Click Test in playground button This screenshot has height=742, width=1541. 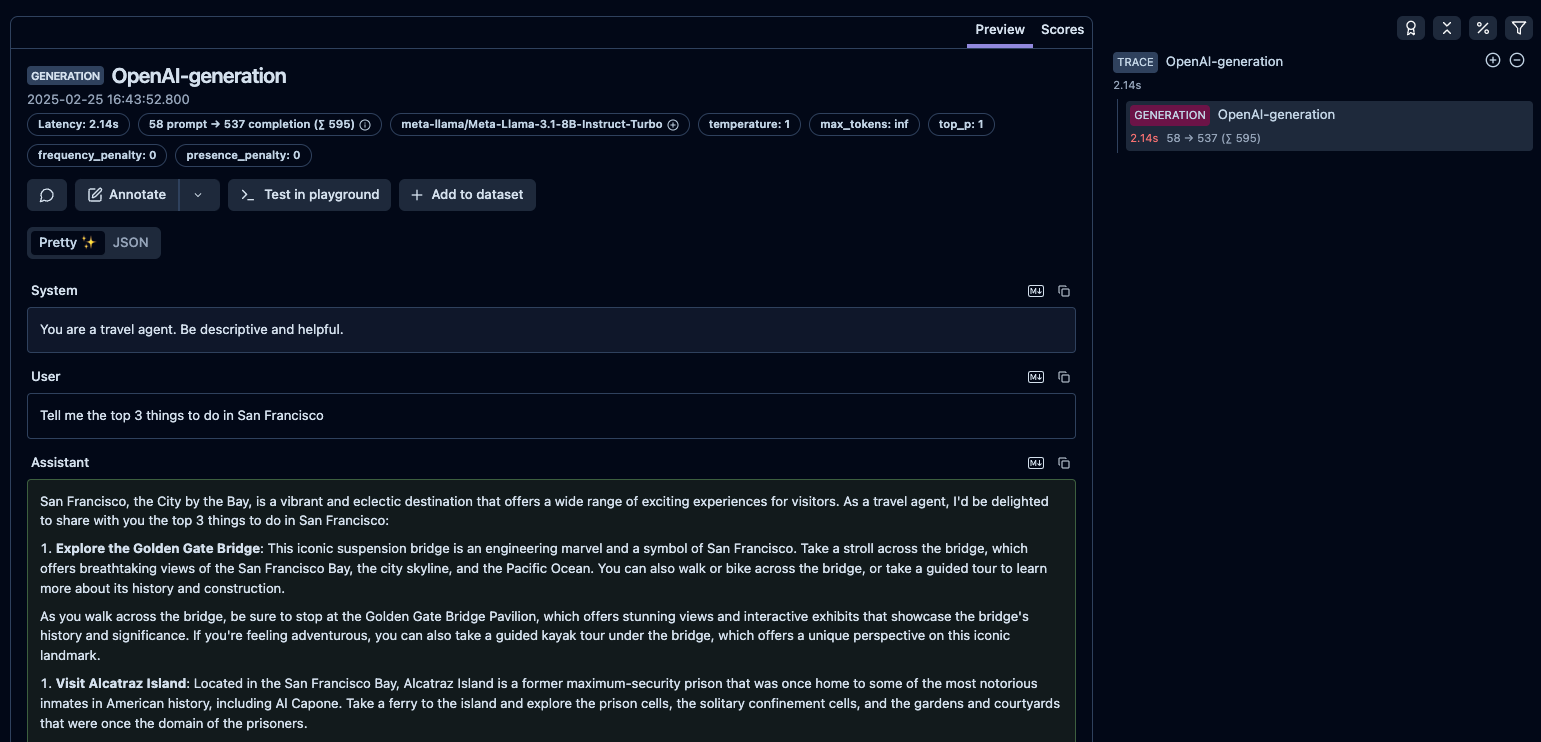310,195
